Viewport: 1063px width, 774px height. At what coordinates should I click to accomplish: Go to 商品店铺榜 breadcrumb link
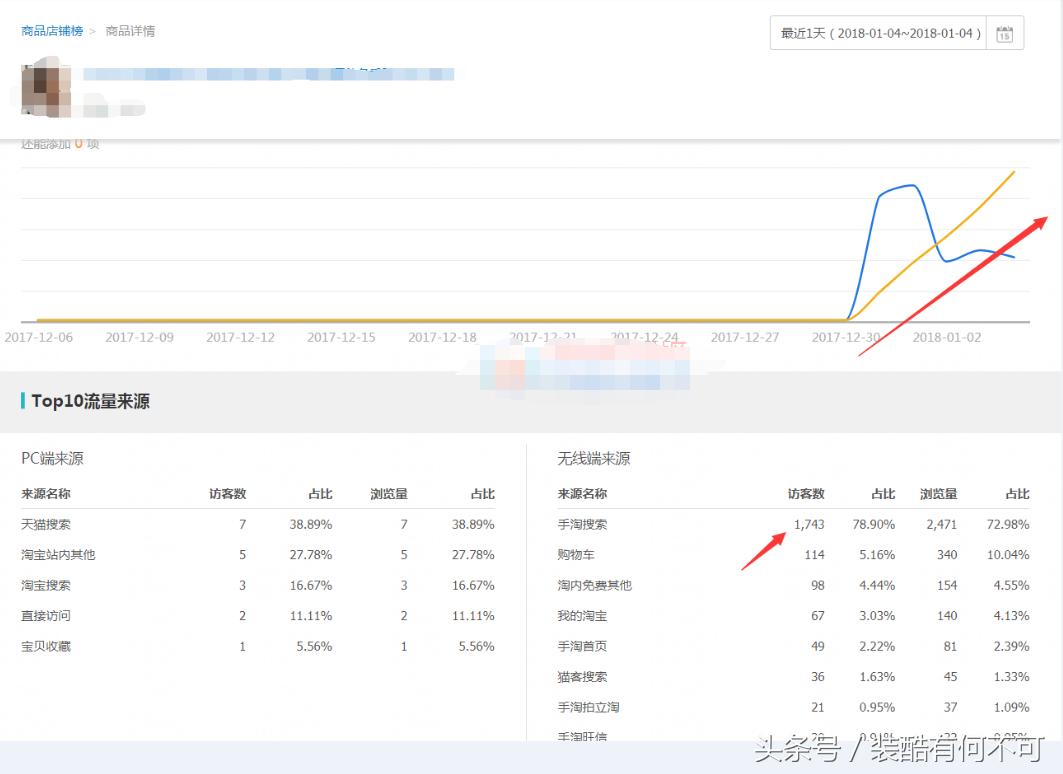point(51,31)
